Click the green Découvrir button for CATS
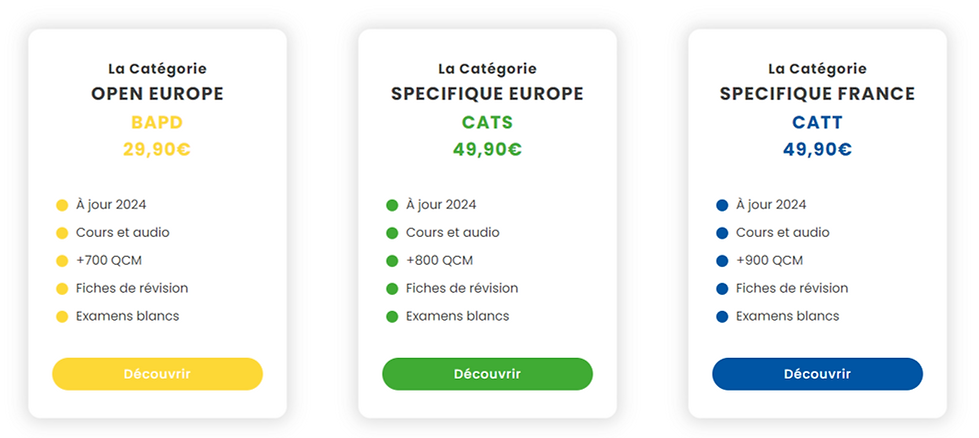 pos(488,374)
